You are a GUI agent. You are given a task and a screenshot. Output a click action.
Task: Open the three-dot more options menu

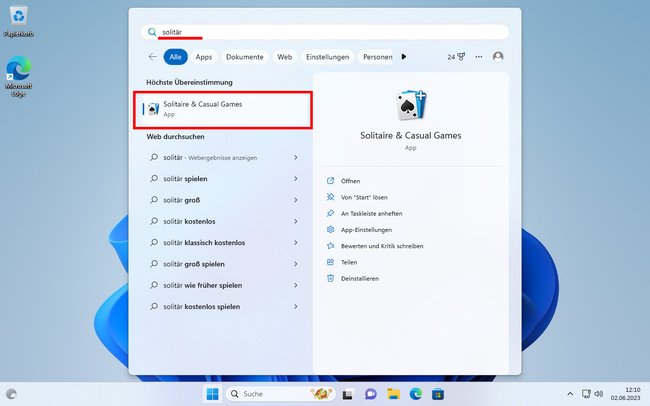479,57
